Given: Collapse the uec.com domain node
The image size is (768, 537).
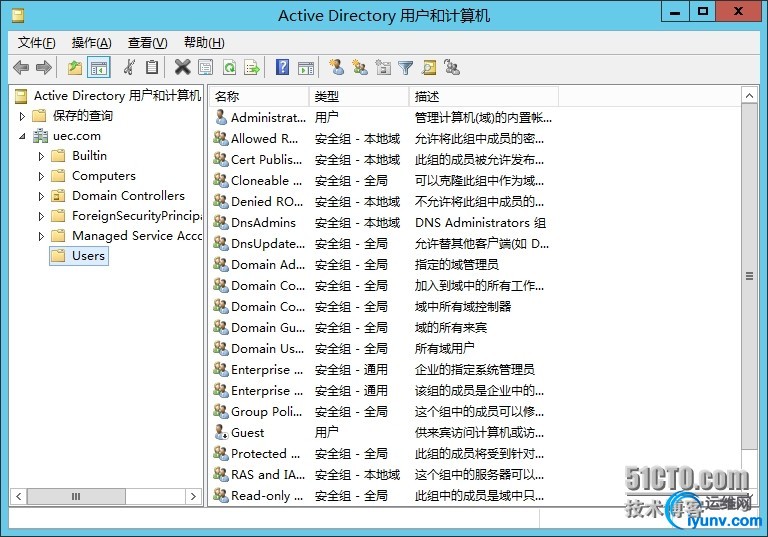Looking at the screenshot, I should pos(22,136).
